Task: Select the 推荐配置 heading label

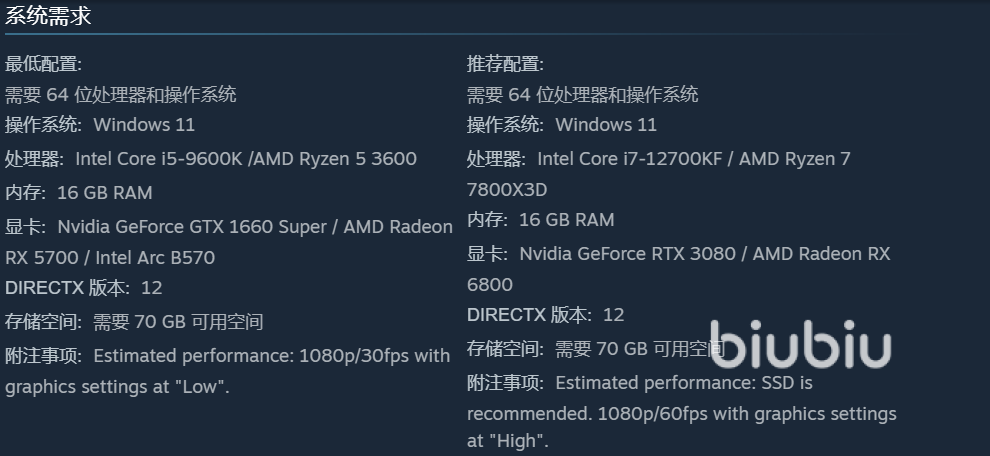Action: coord(506,64)
